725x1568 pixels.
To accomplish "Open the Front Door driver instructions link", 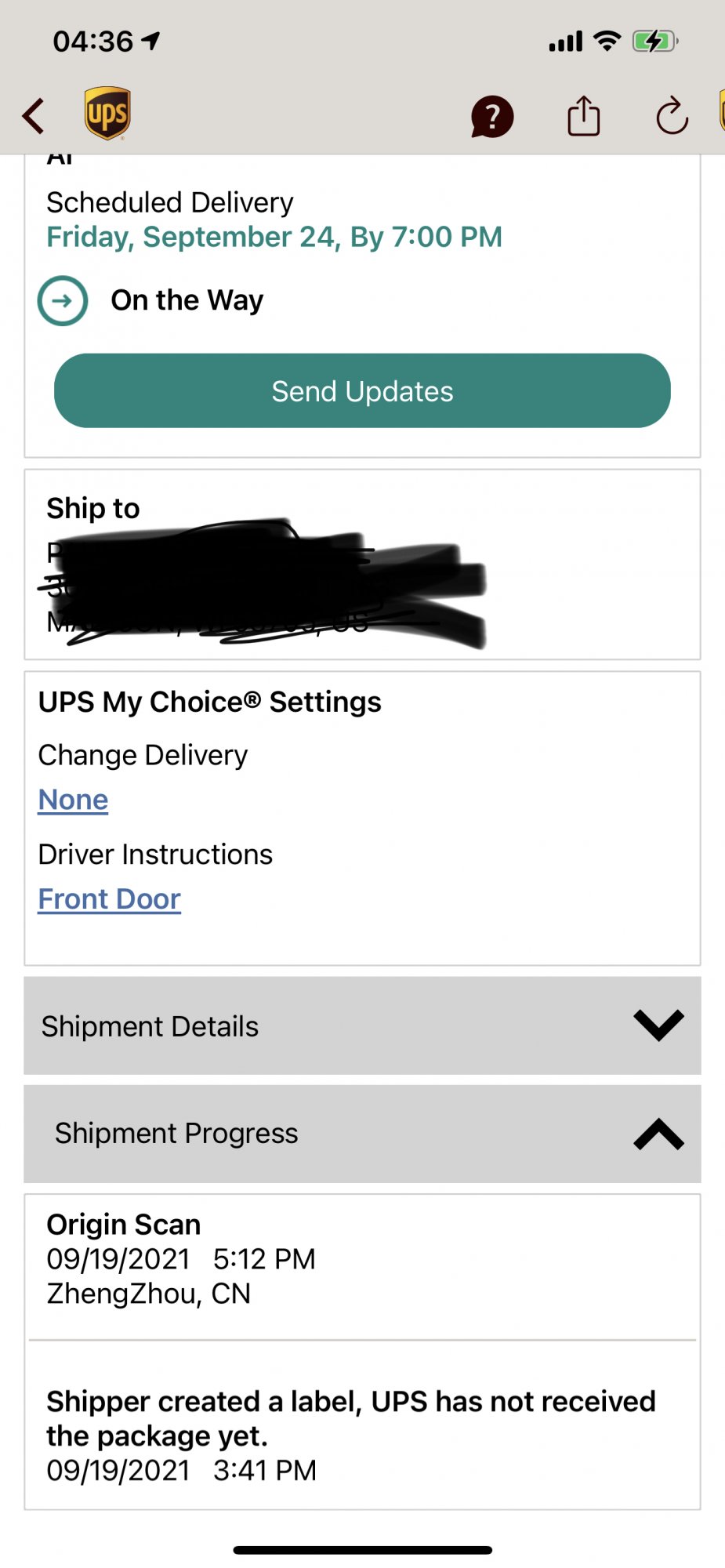I will pos(110,898).
